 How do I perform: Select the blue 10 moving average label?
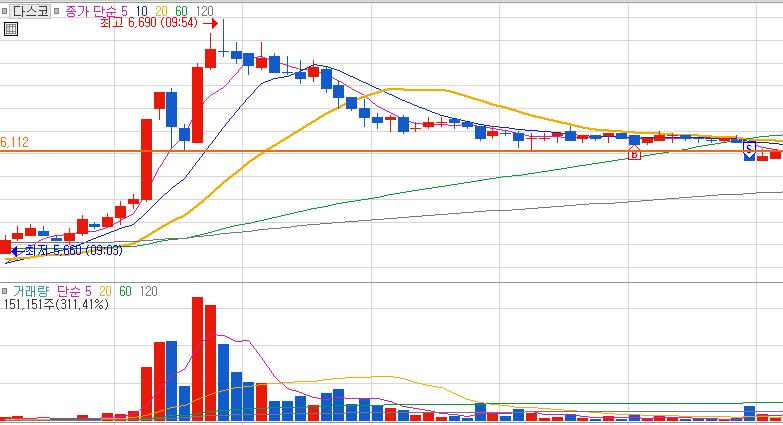(x=141, y=11)
